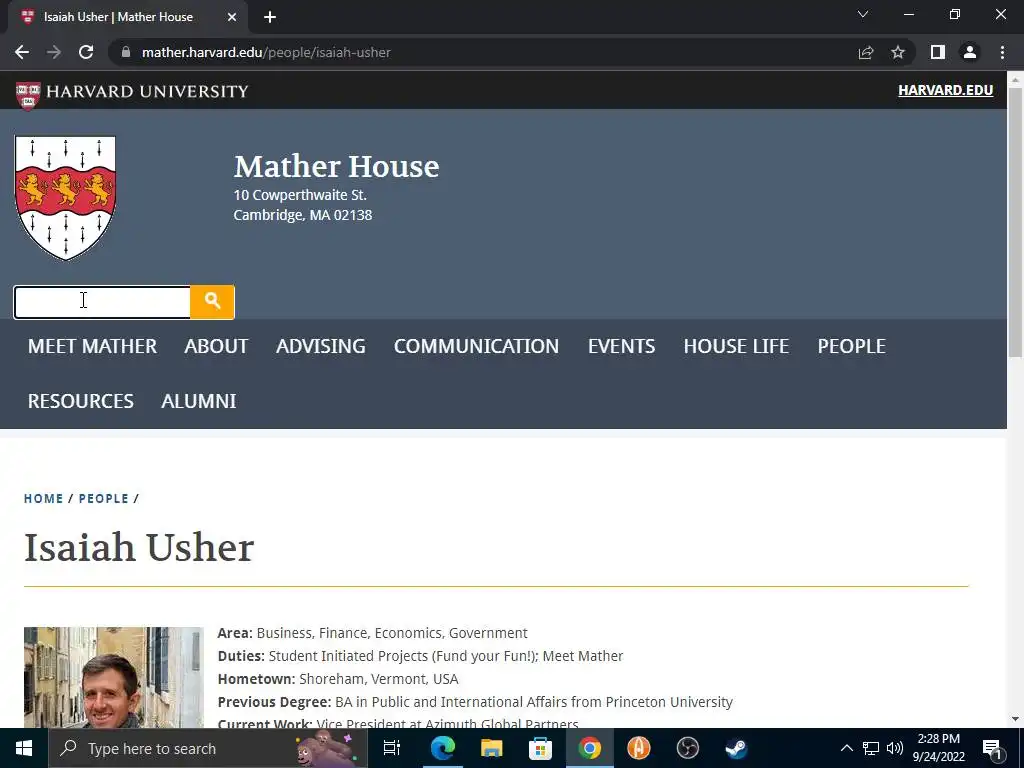
Task: Open the browser side panel icon
Action: tap(938, 52)
